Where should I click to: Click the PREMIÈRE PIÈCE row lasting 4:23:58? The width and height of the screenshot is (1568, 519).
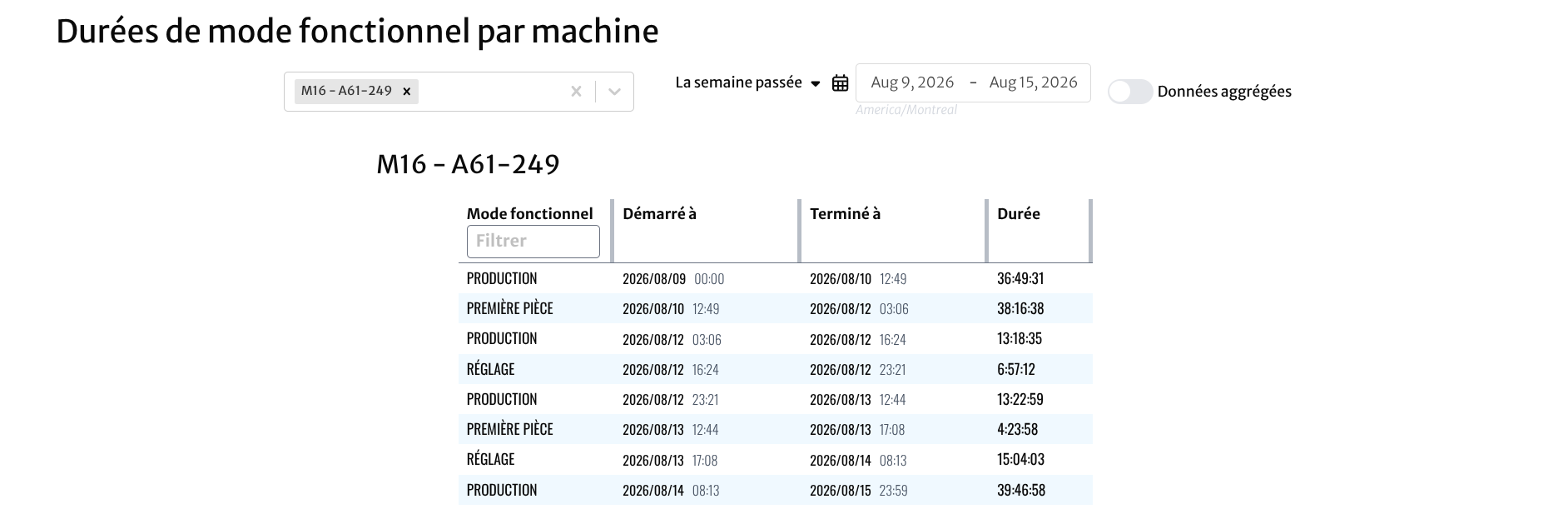775,429
